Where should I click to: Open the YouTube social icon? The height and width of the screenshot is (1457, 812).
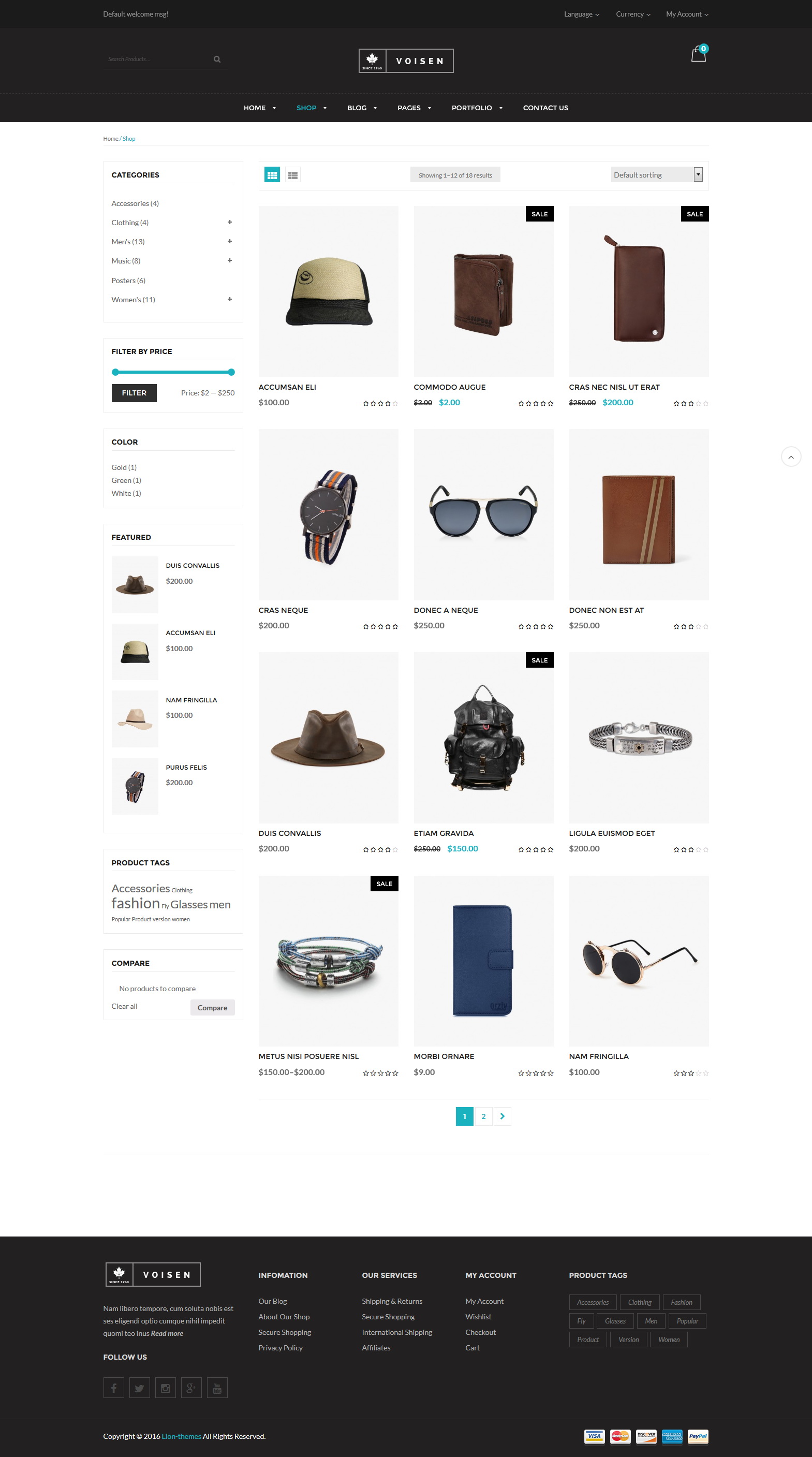pos(217,1388)
